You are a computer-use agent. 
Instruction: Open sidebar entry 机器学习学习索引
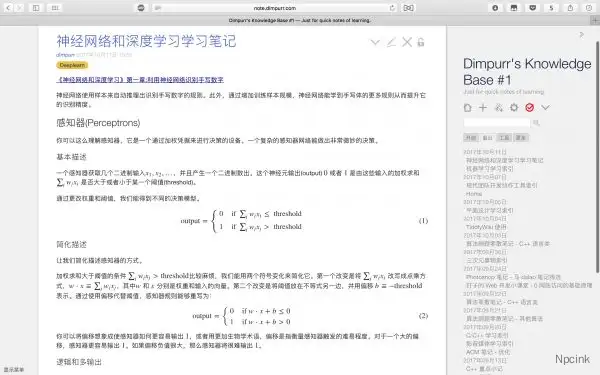tap(489, 169)
